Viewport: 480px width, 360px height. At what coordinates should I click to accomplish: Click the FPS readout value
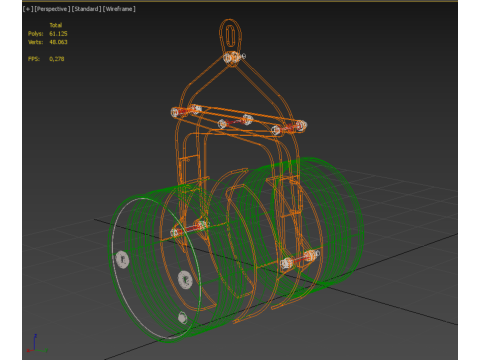(x=57, y=59)
